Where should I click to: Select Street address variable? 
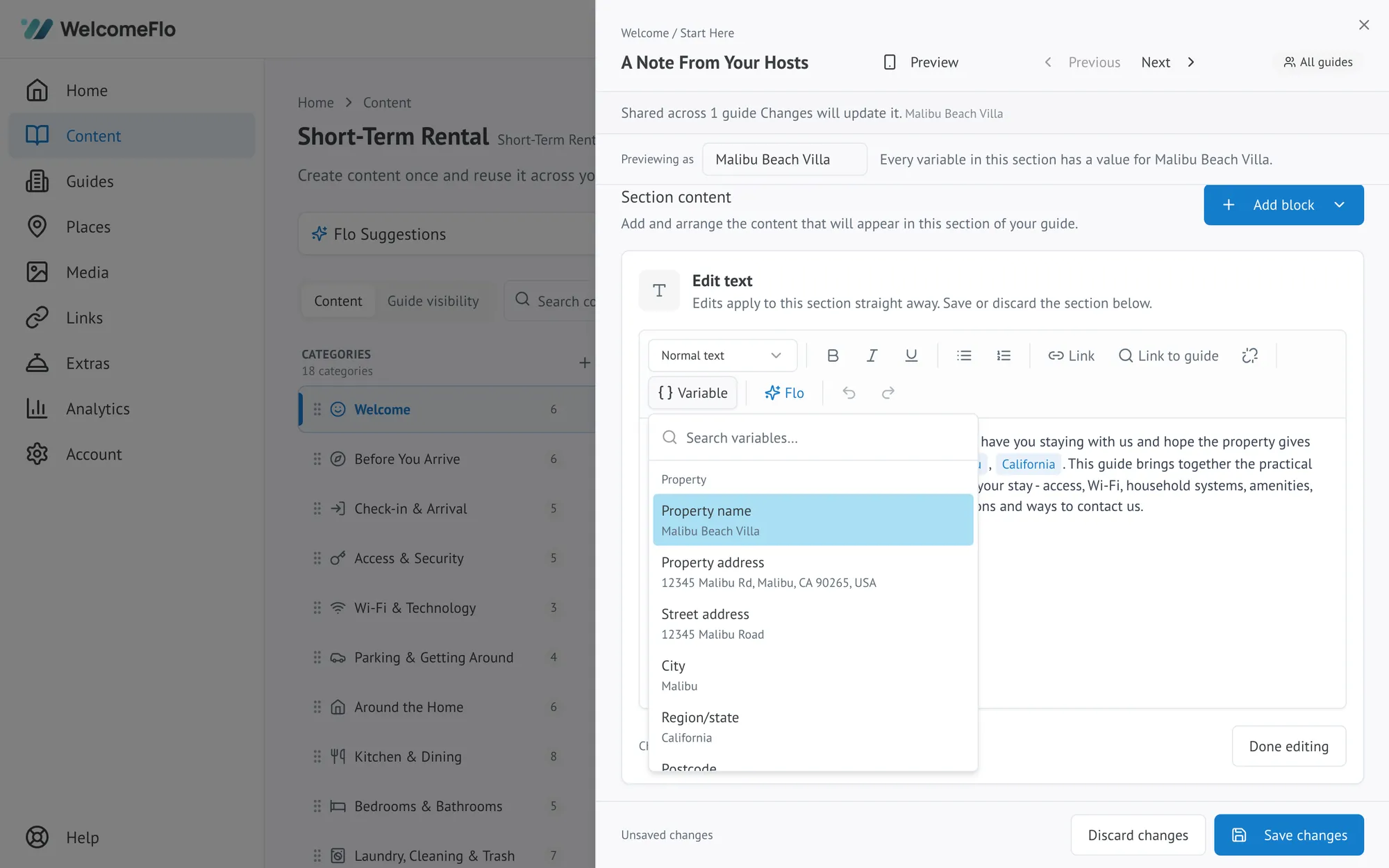coord(813,624)
